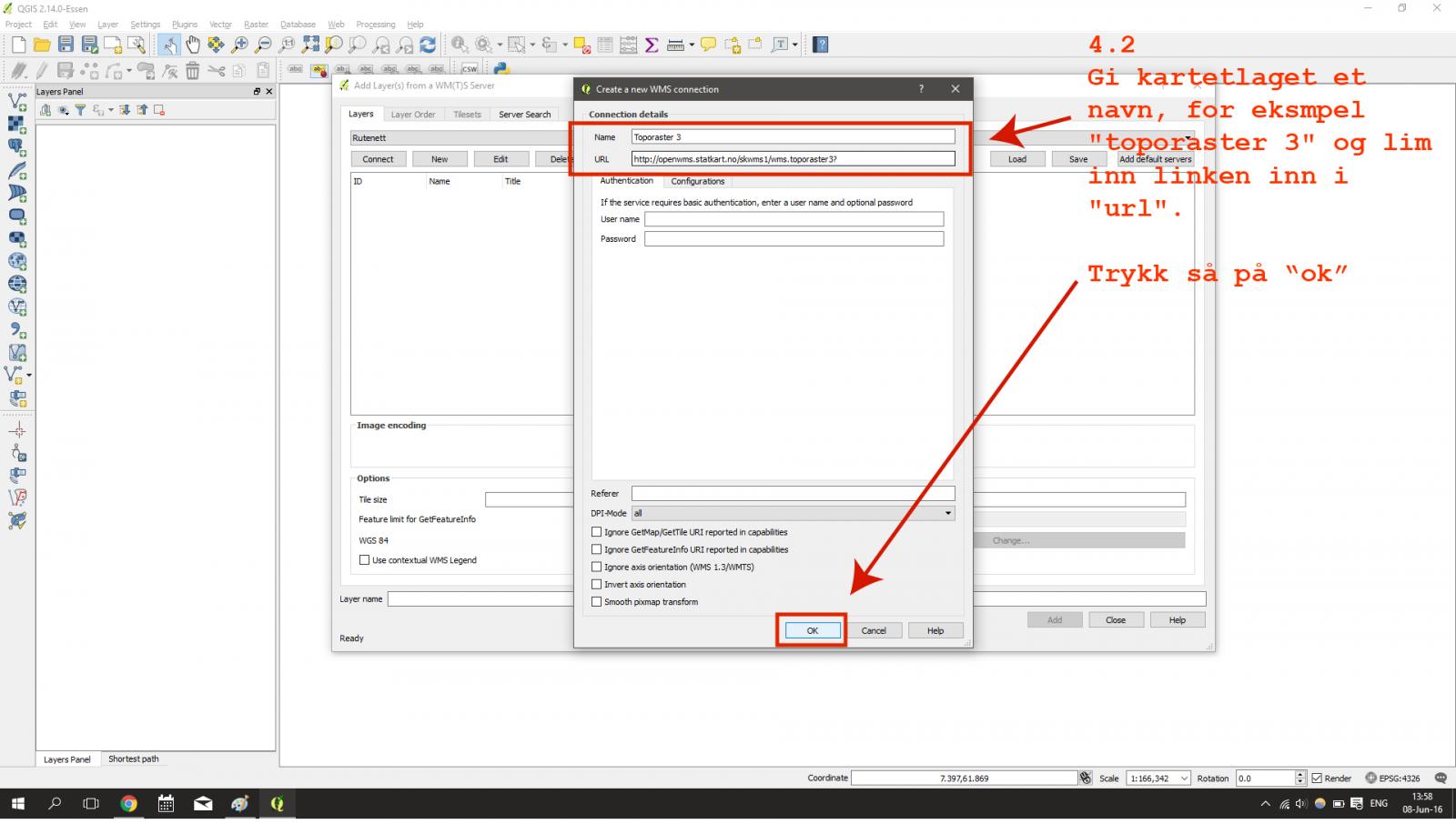Open the Rutenett connection dropdown
Image resolution: width=1456 pixels, height=824 pixels.
point(460,138)
